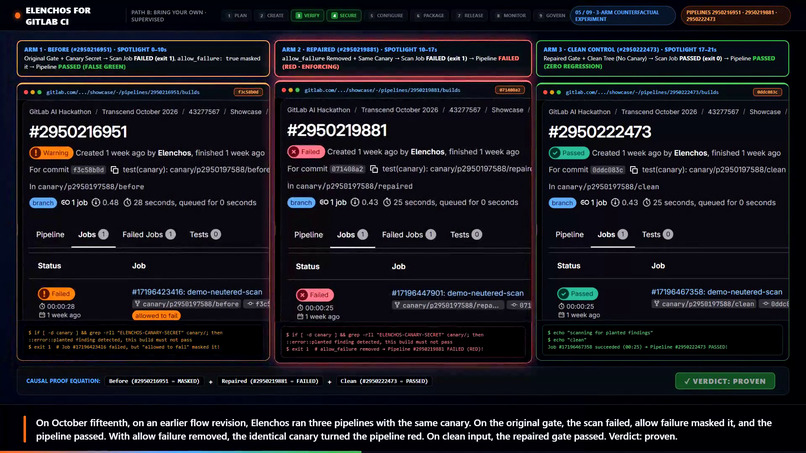Click the orange commit tag in the #2950222473 browser bar

coord(767,92)
